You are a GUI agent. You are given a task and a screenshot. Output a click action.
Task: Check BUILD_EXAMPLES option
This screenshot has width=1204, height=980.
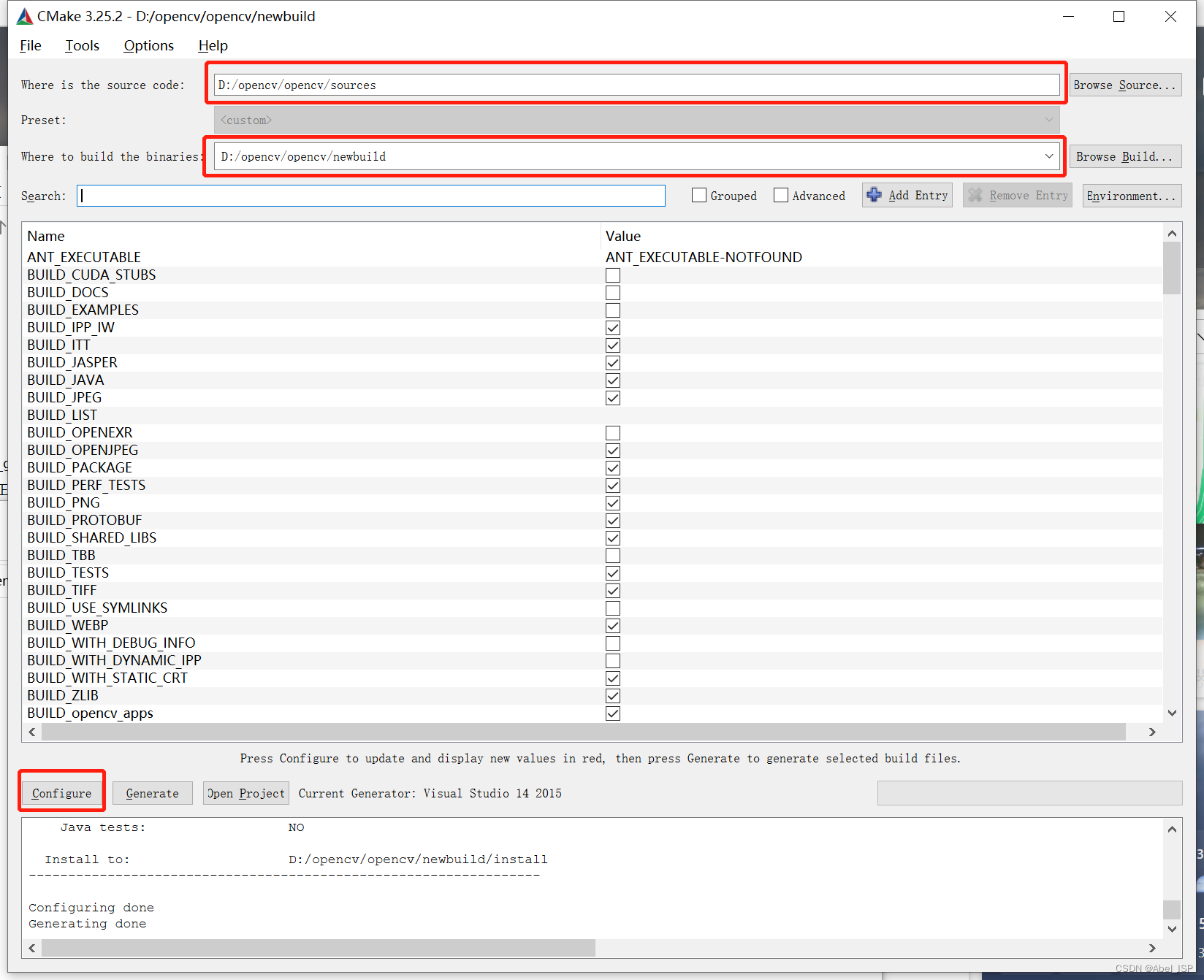point(613,310)
